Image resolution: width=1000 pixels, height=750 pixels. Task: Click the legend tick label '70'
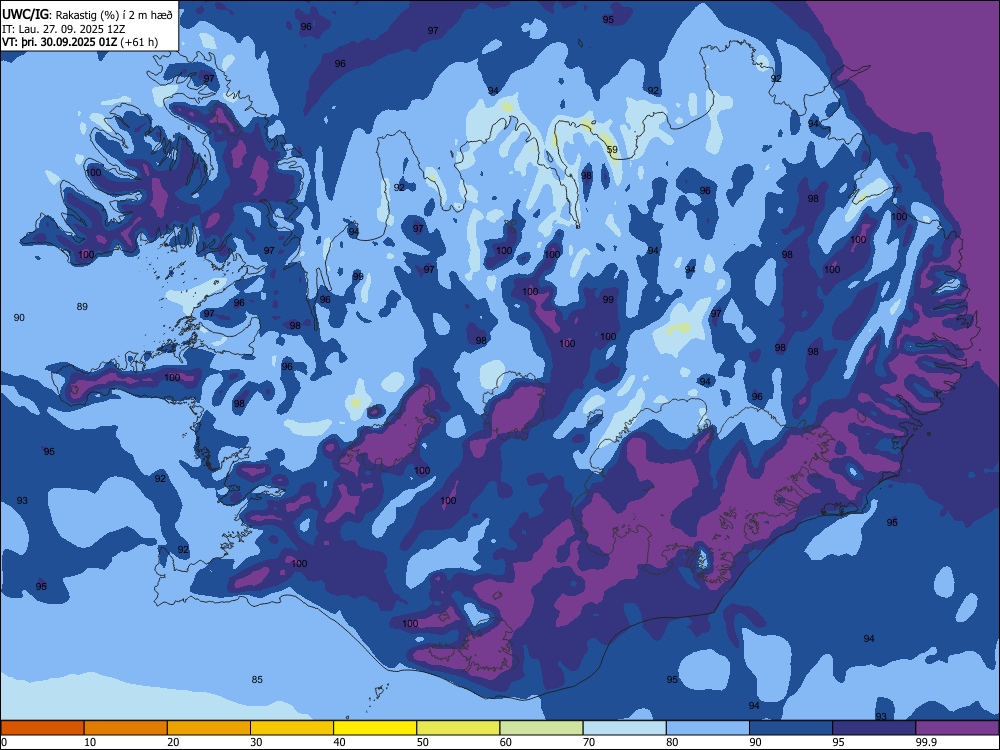[589, 742]
